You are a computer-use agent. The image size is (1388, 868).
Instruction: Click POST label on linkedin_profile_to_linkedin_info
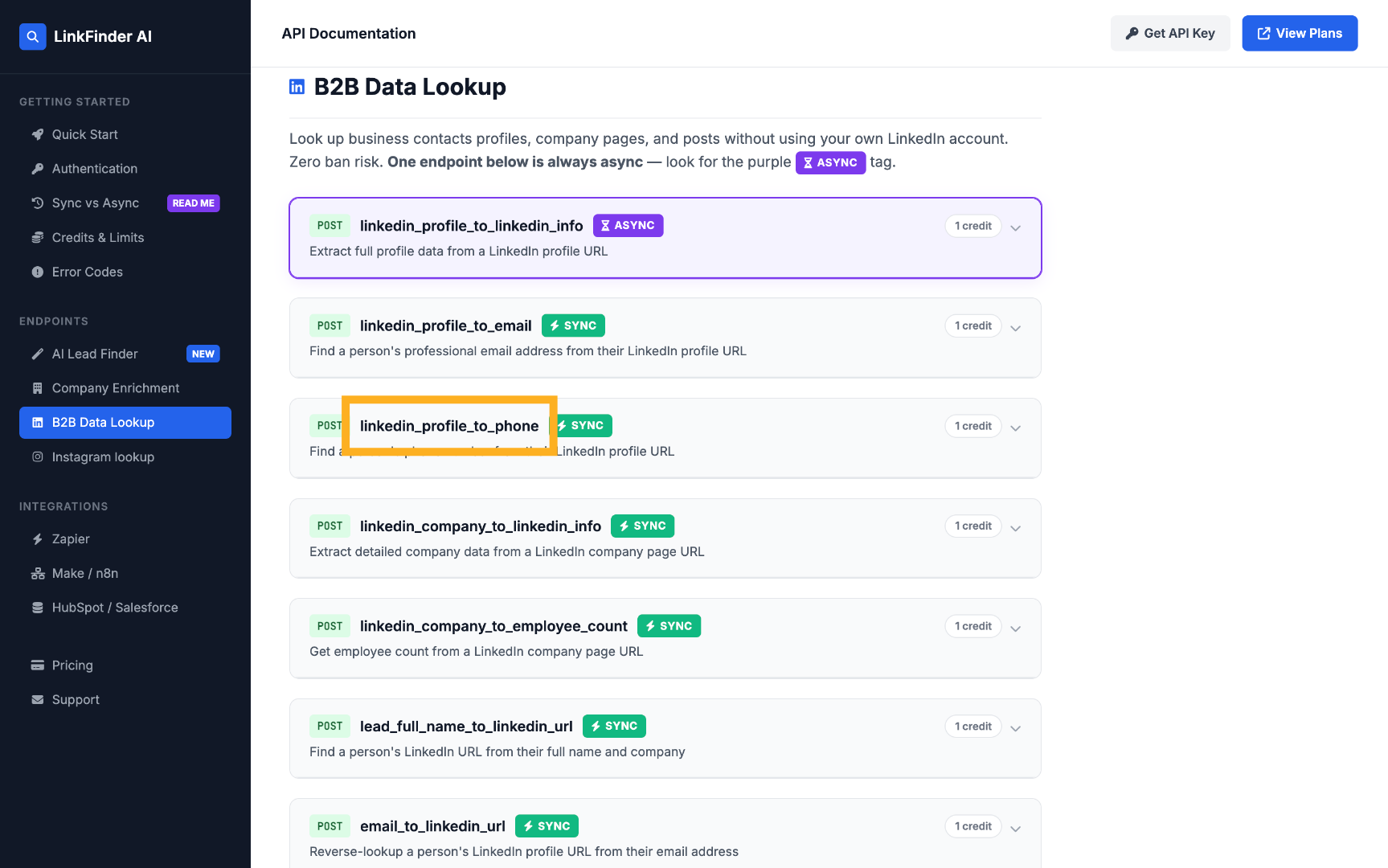[330, 226]
